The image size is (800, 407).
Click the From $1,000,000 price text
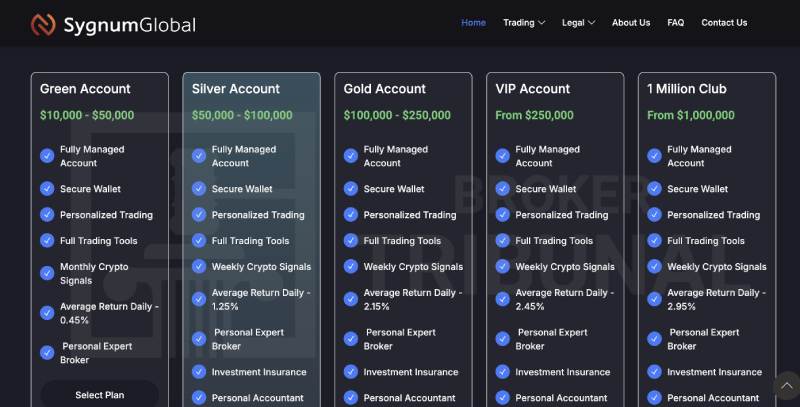(691, 115)
